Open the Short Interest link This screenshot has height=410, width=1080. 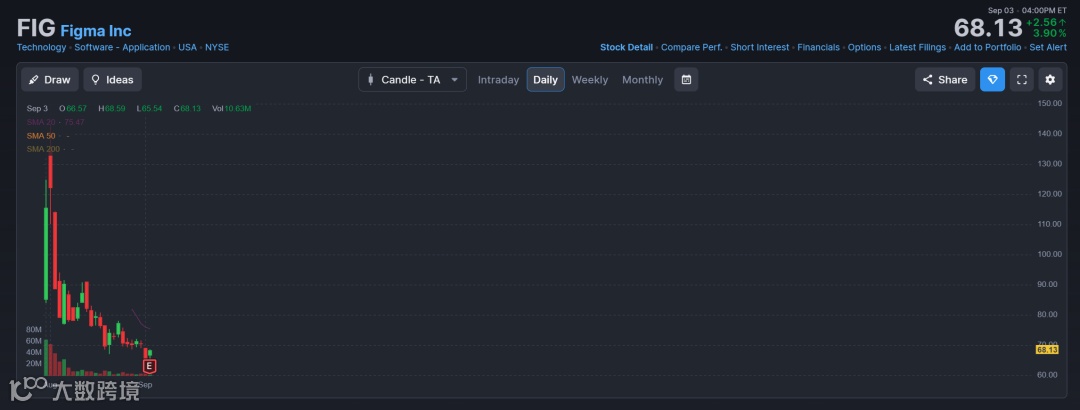[x=760, y=48]
